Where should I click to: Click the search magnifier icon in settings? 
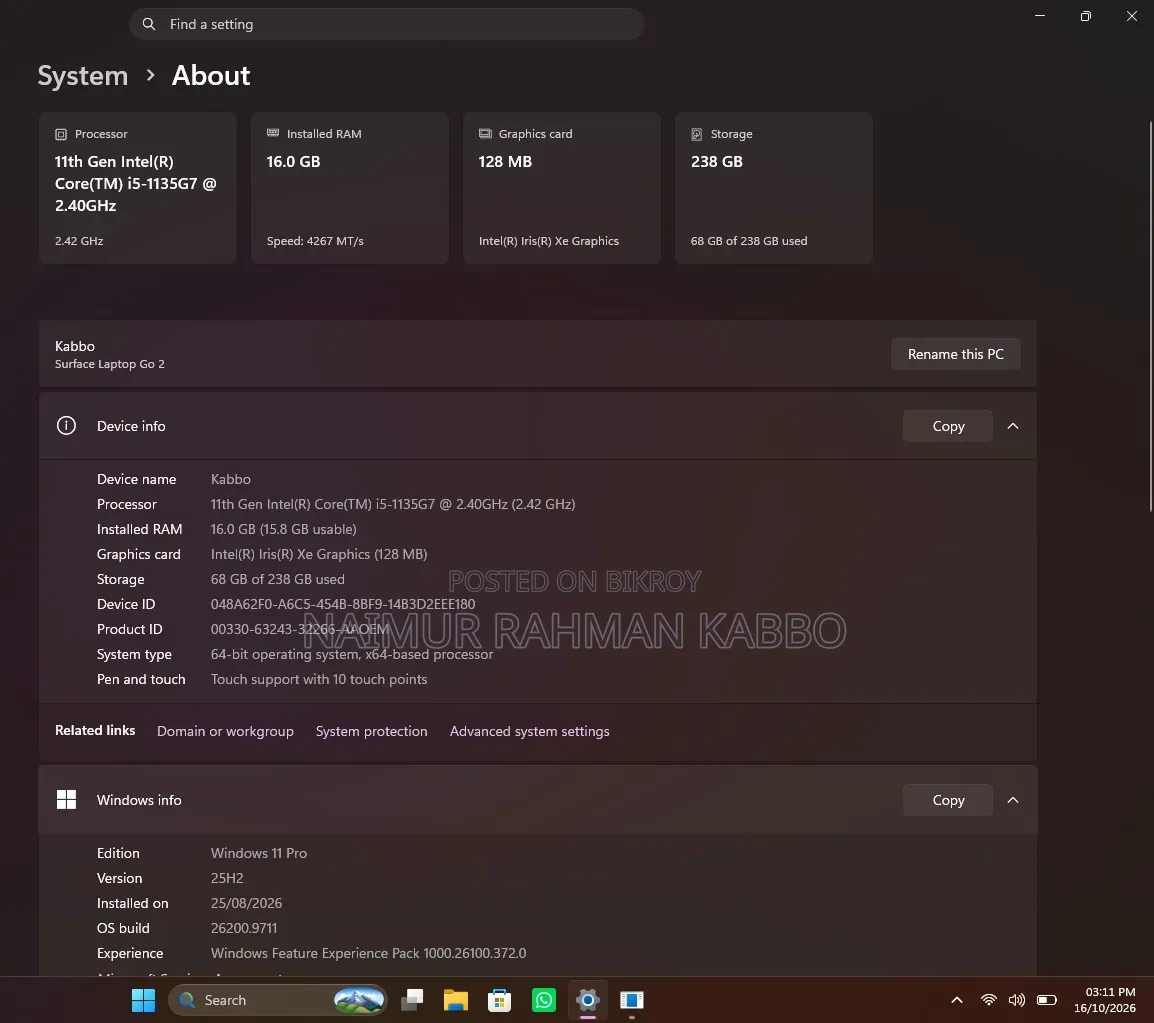(x=149, y=24)
